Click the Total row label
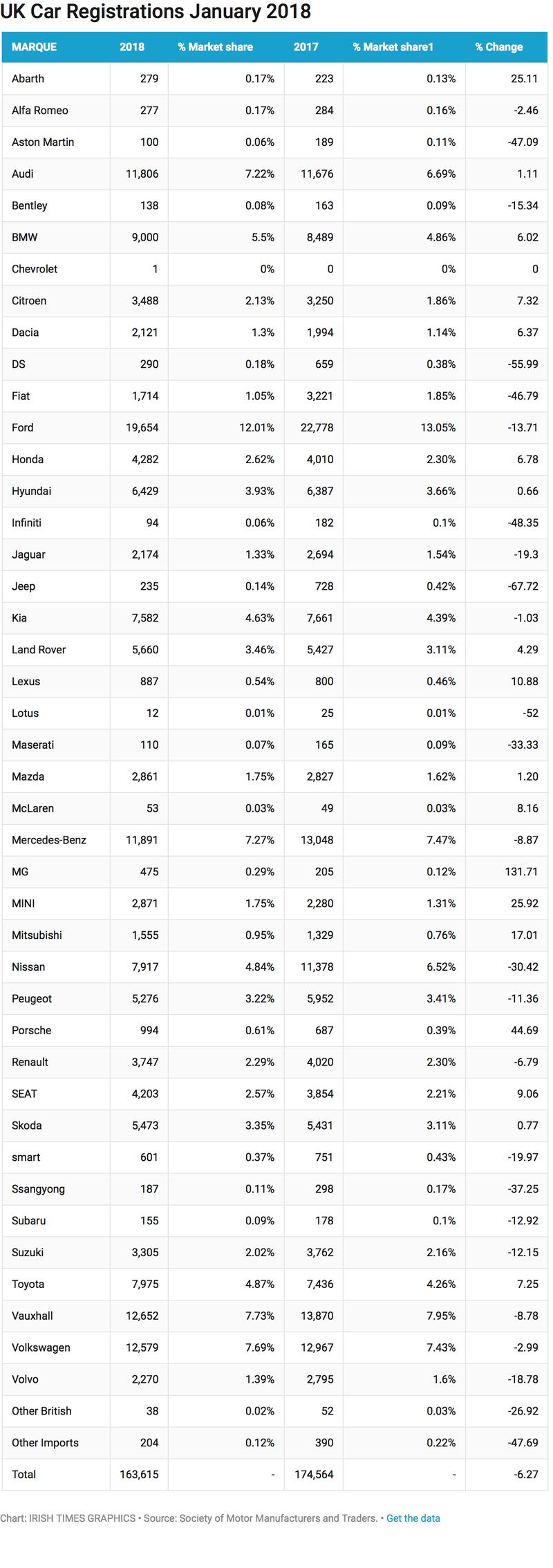The width and height of the screenshot is (553, 1568). (24, 1474)
